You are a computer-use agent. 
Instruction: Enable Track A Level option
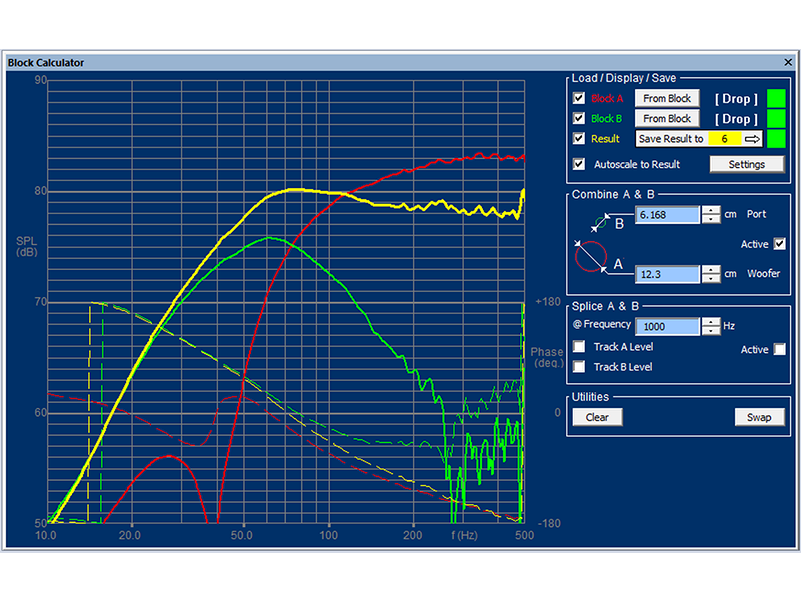578,347
